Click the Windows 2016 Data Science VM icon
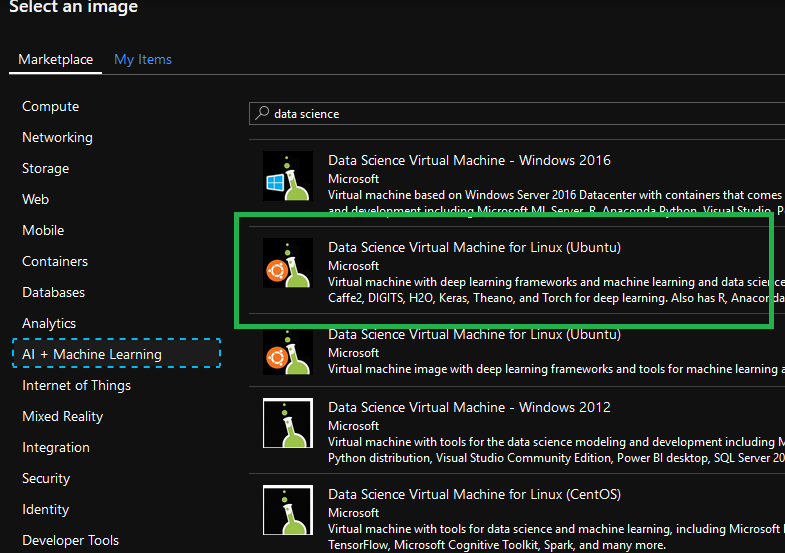785x553 pixels. [x=288, y=176]
